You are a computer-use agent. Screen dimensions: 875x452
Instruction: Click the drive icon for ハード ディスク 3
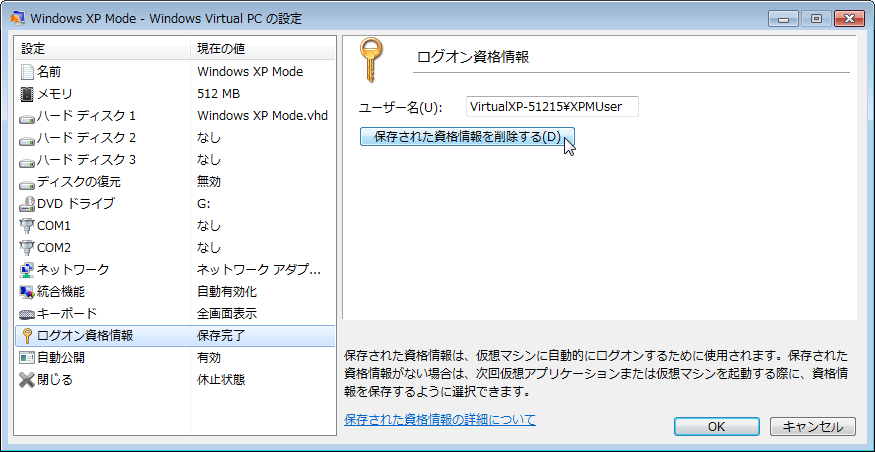(27, 161)
